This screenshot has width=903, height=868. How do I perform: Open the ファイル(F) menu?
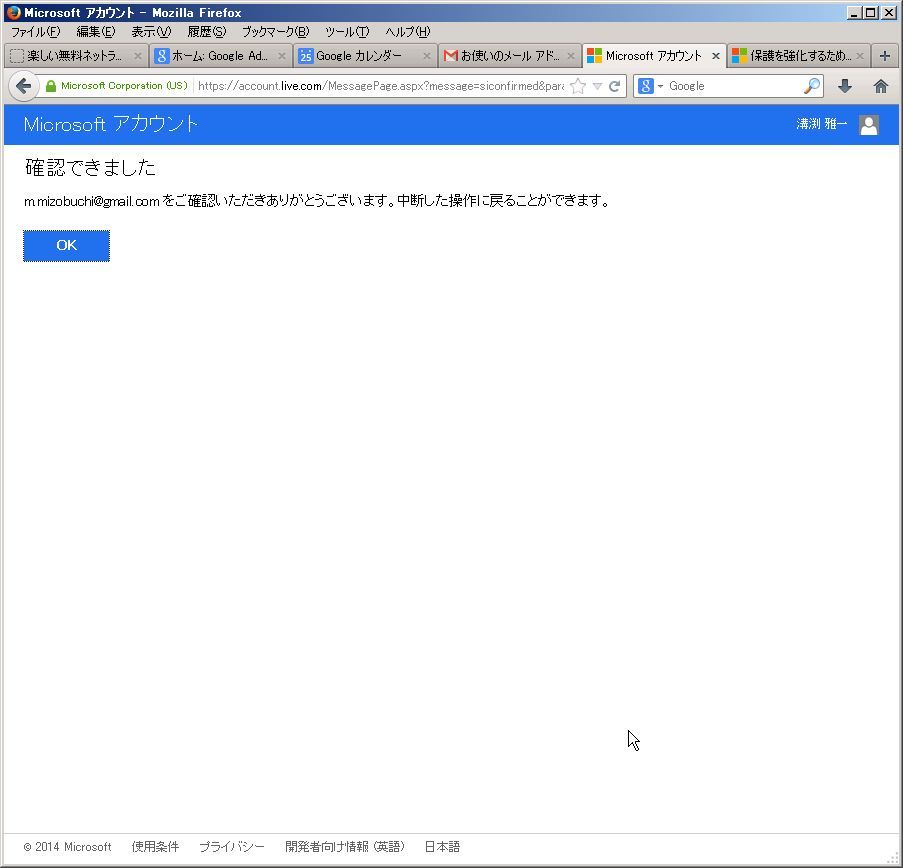click(36, 32)
